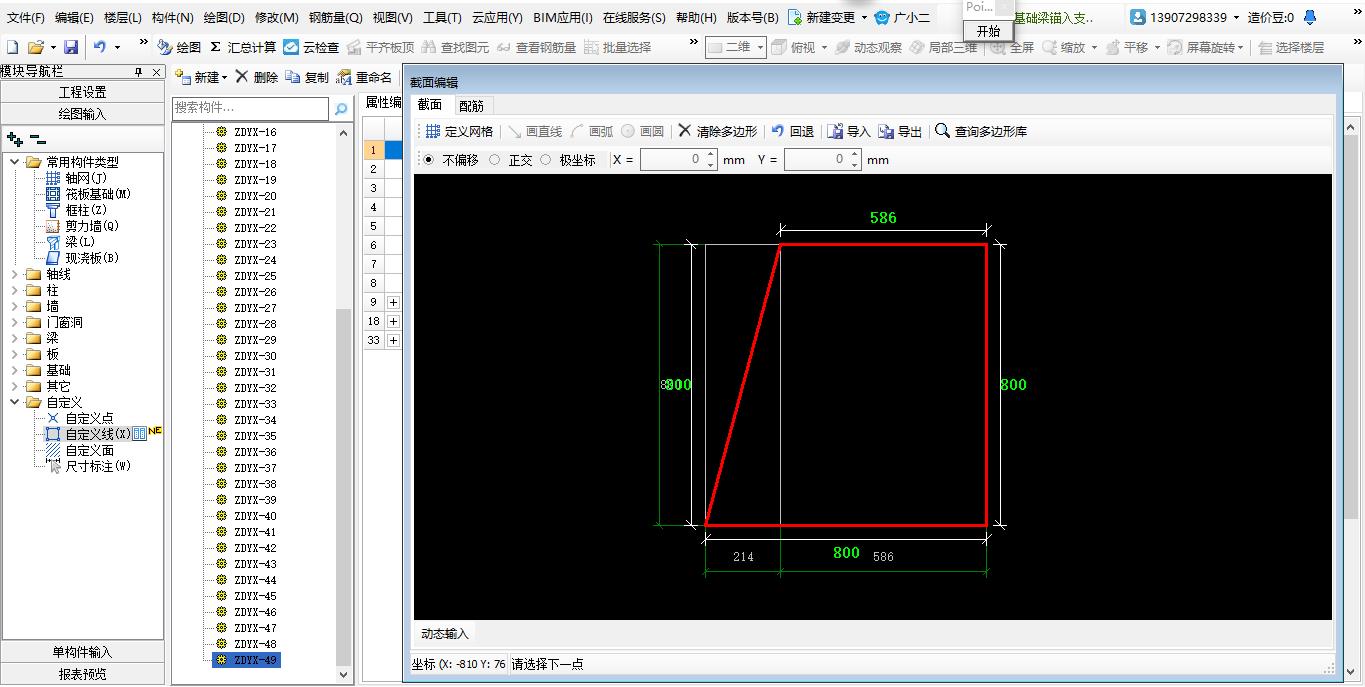Click 导出 export section button
1365x687 pixels.
[x=900, y=131]
